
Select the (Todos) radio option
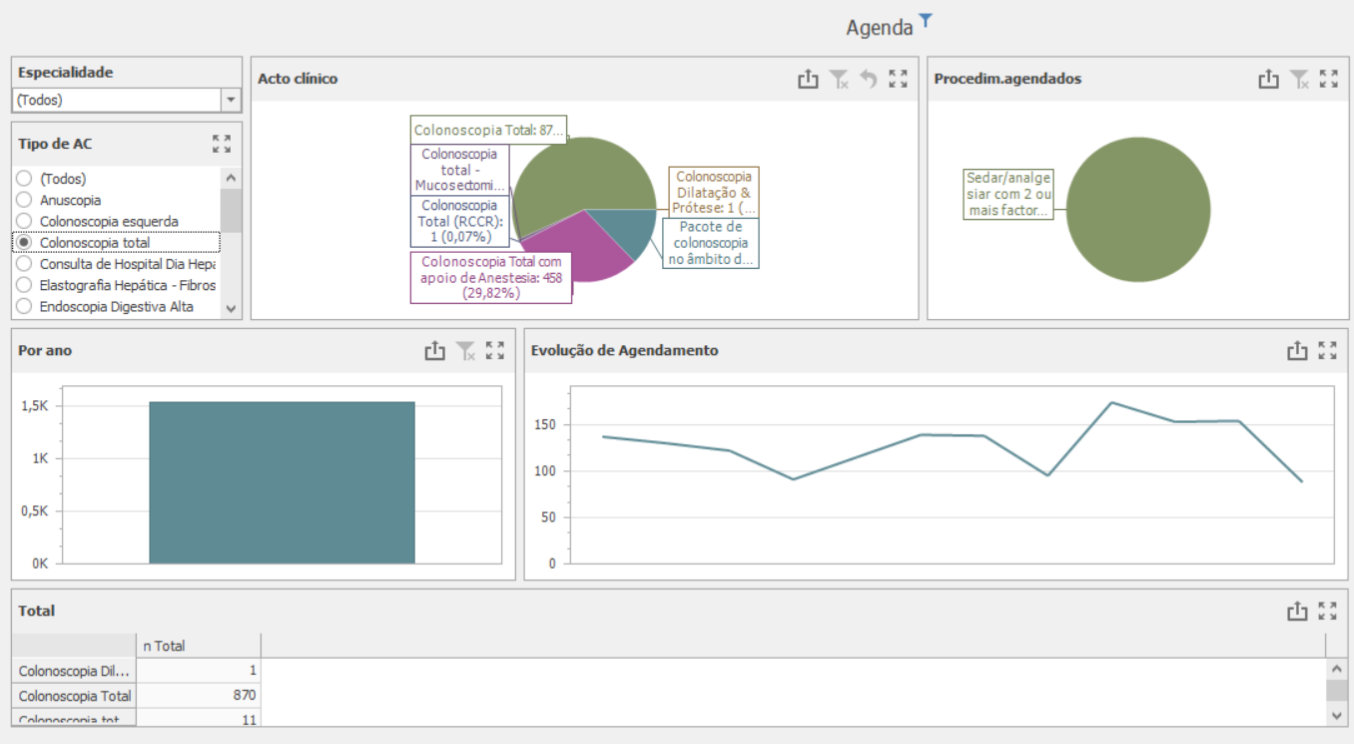click(24, 179)
